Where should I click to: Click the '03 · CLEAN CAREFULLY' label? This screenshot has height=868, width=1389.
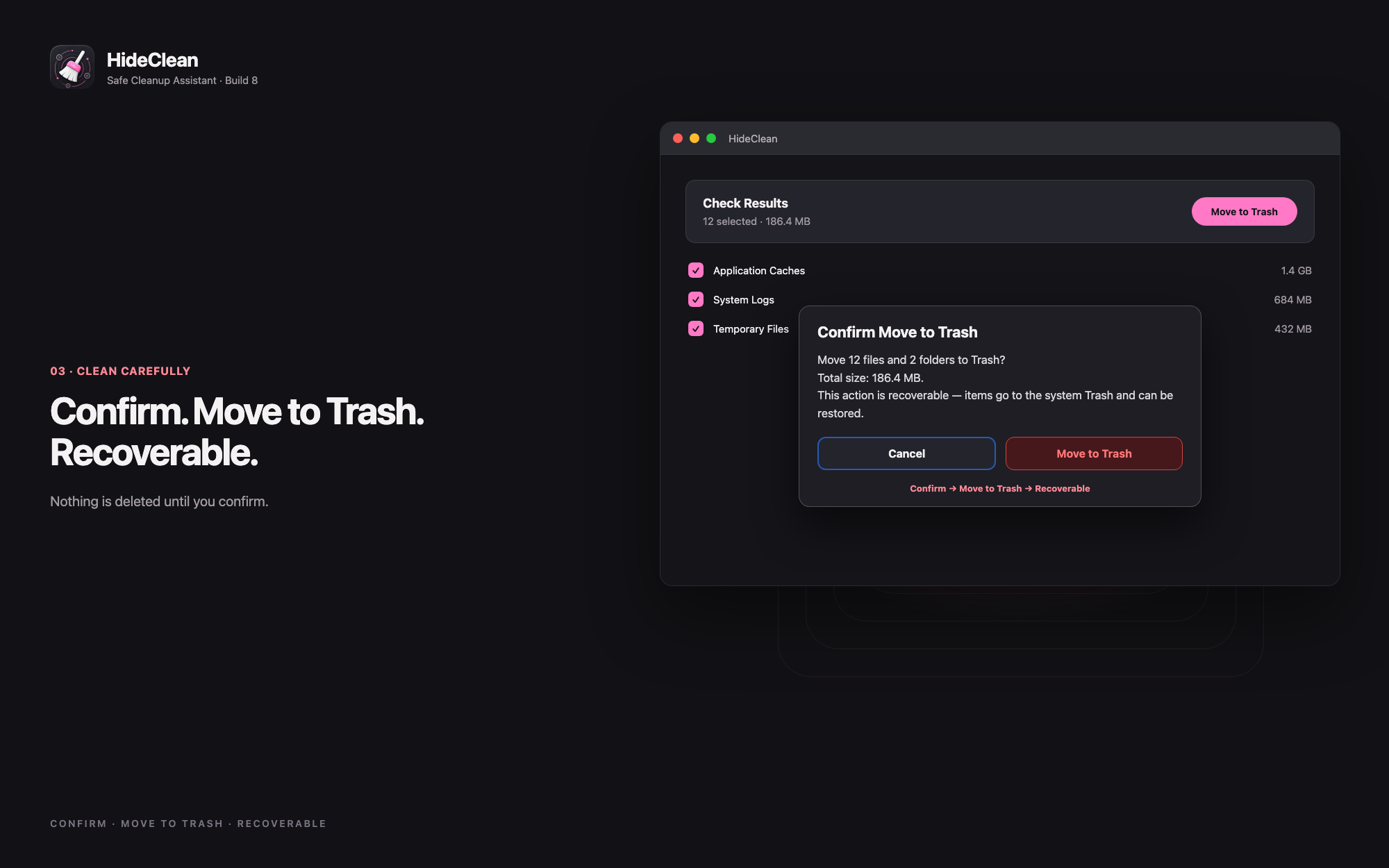[x=120, y=371]
